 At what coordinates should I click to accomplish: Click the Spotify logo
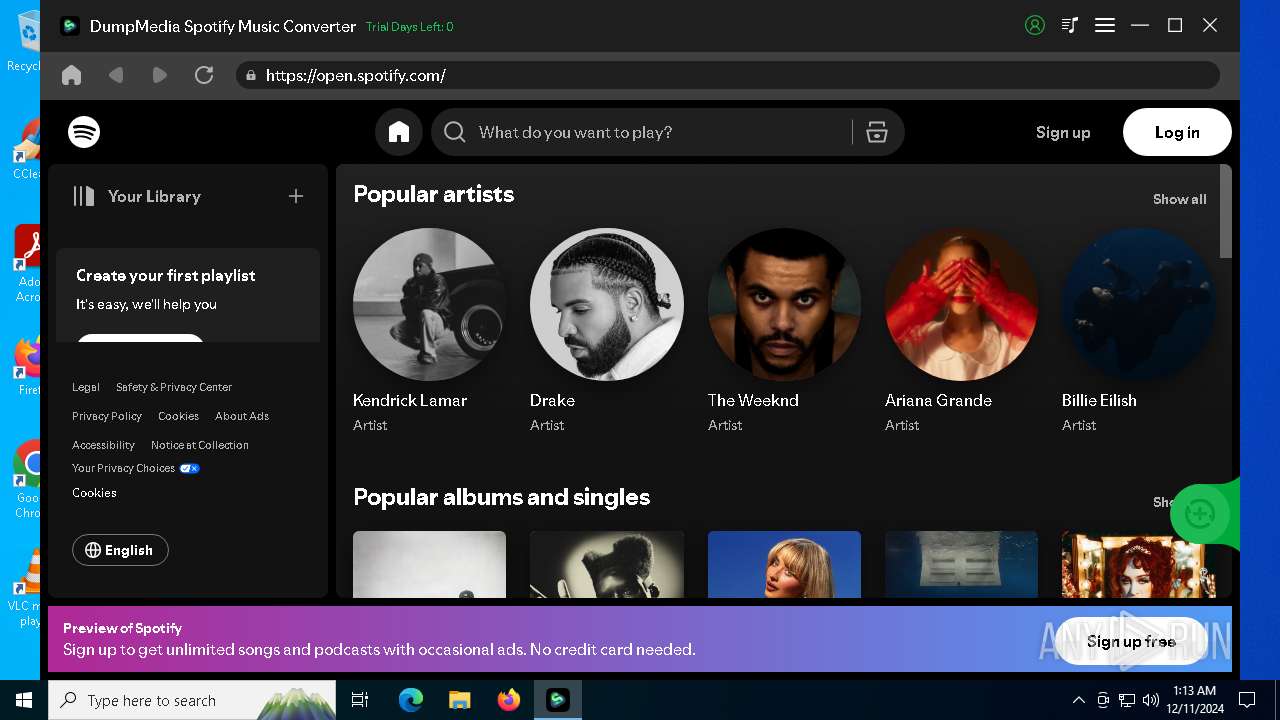[x=84, y=132]
